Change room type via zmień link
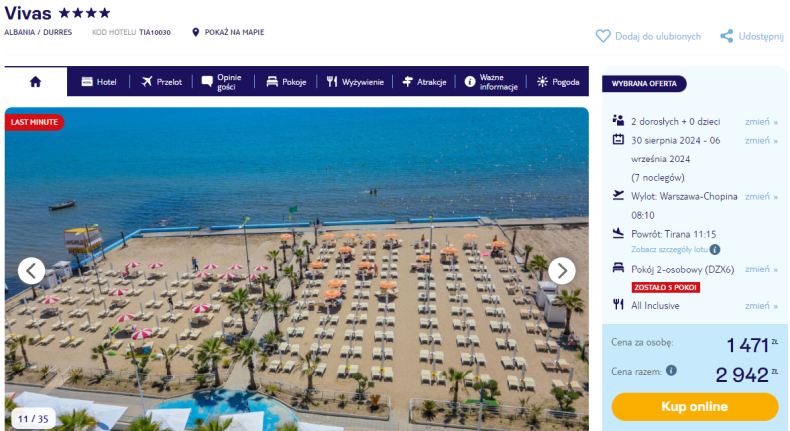This screenshot has height=431, width=790. pos(761,269)
